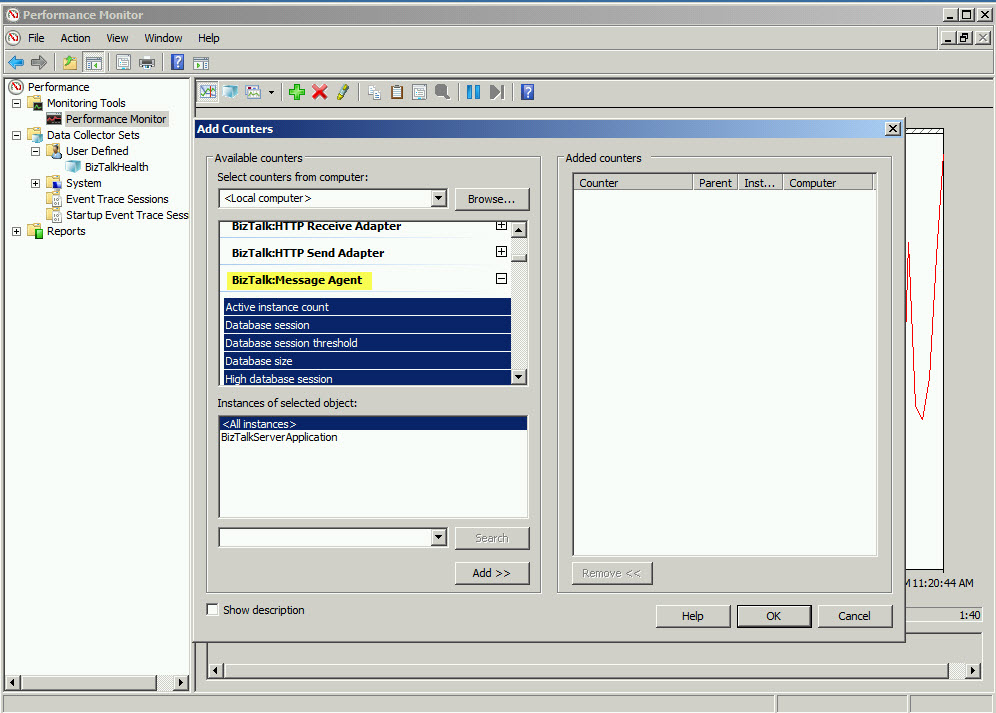Click the Back arrow in the main toolbar
This screenshot has height=713, width=996.
point(16,62)
